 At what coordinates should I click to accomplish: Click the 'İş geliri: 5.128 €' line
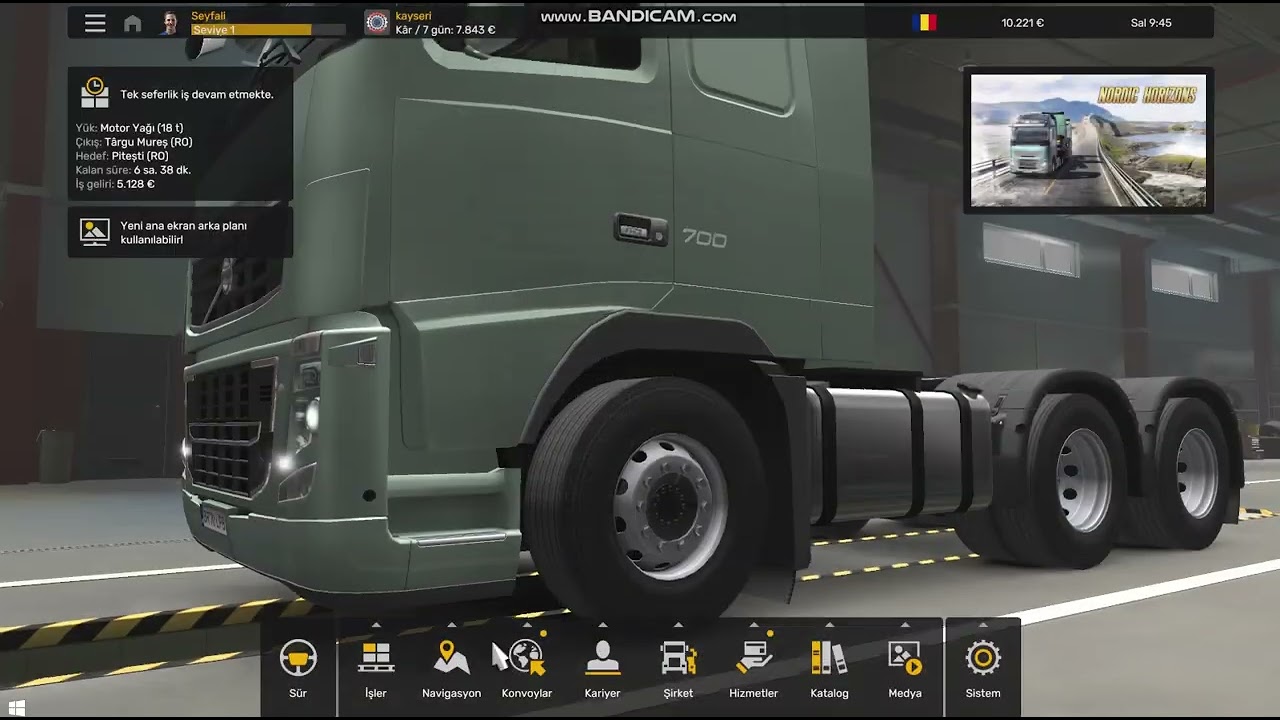(x=115, y=184)
